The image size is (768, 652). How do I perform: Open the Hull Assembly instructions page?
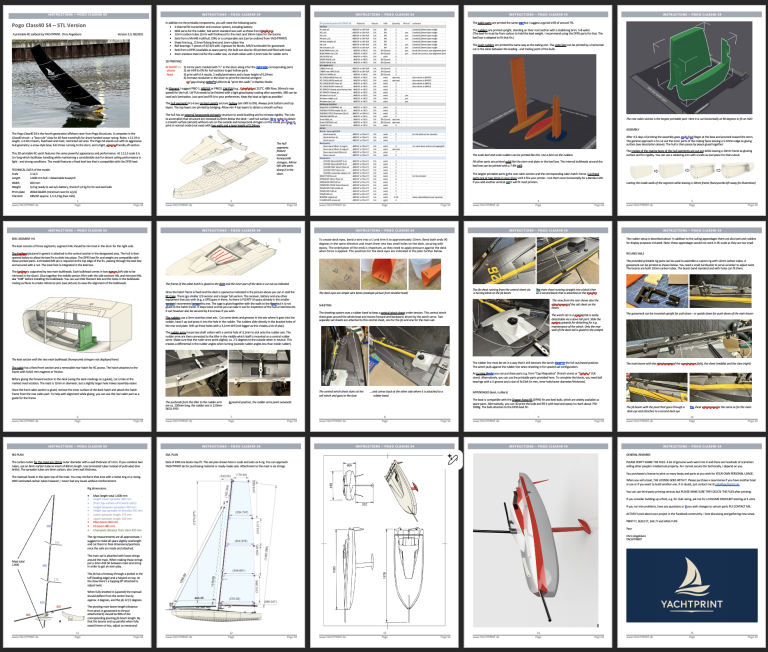click(x=77, y=325)
